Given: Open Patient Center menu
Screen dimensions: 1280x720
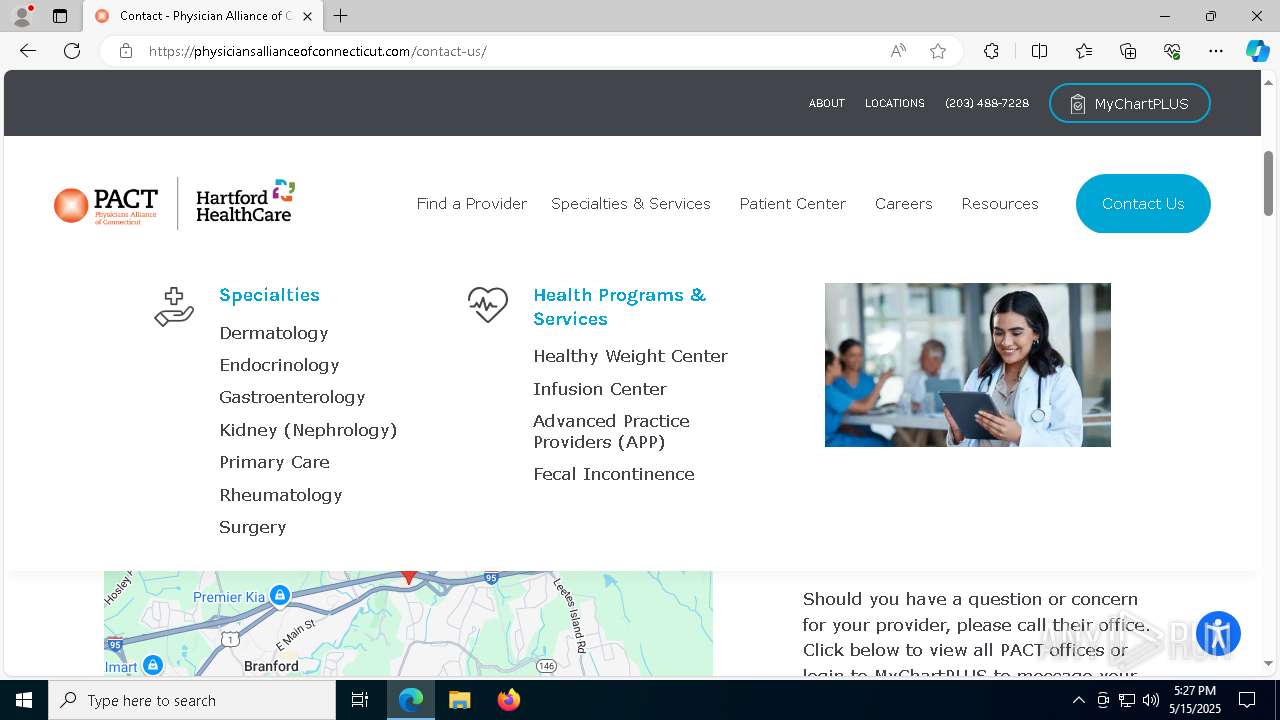Looking at the screenshot, I should click(x=793, y=204).
